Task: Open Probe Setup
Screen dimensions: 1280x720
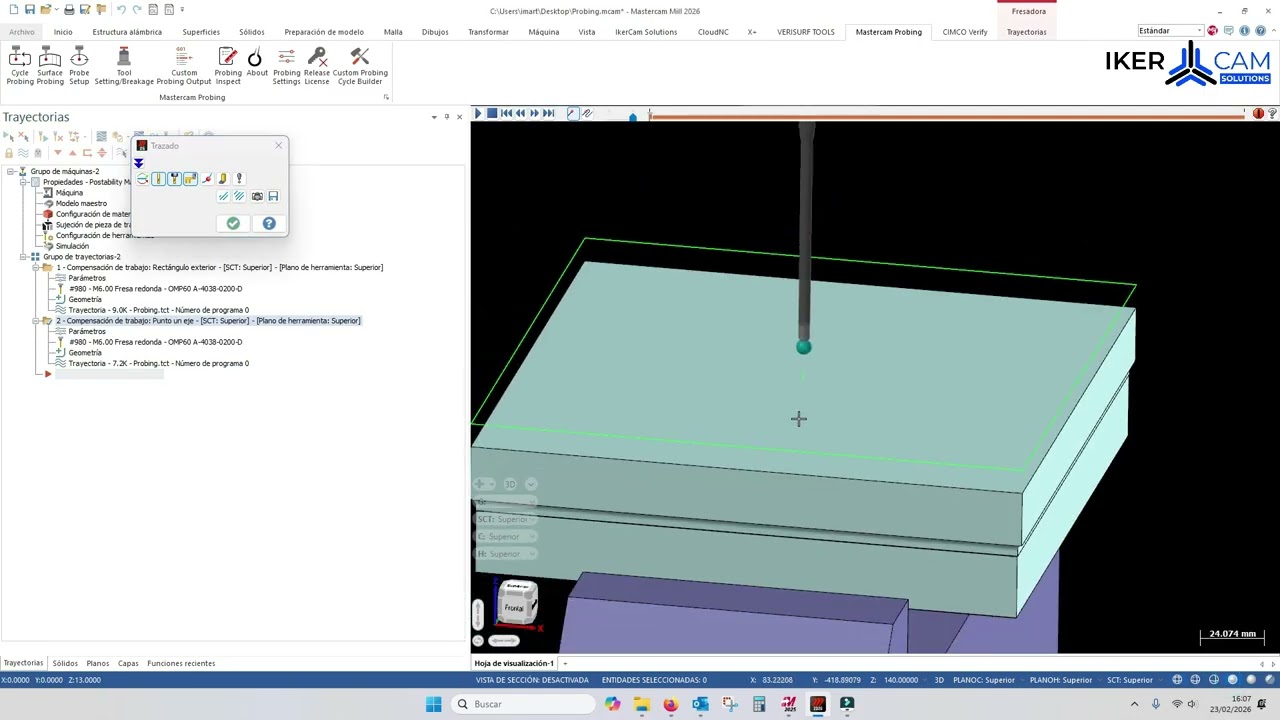Action: pos(79,66)
